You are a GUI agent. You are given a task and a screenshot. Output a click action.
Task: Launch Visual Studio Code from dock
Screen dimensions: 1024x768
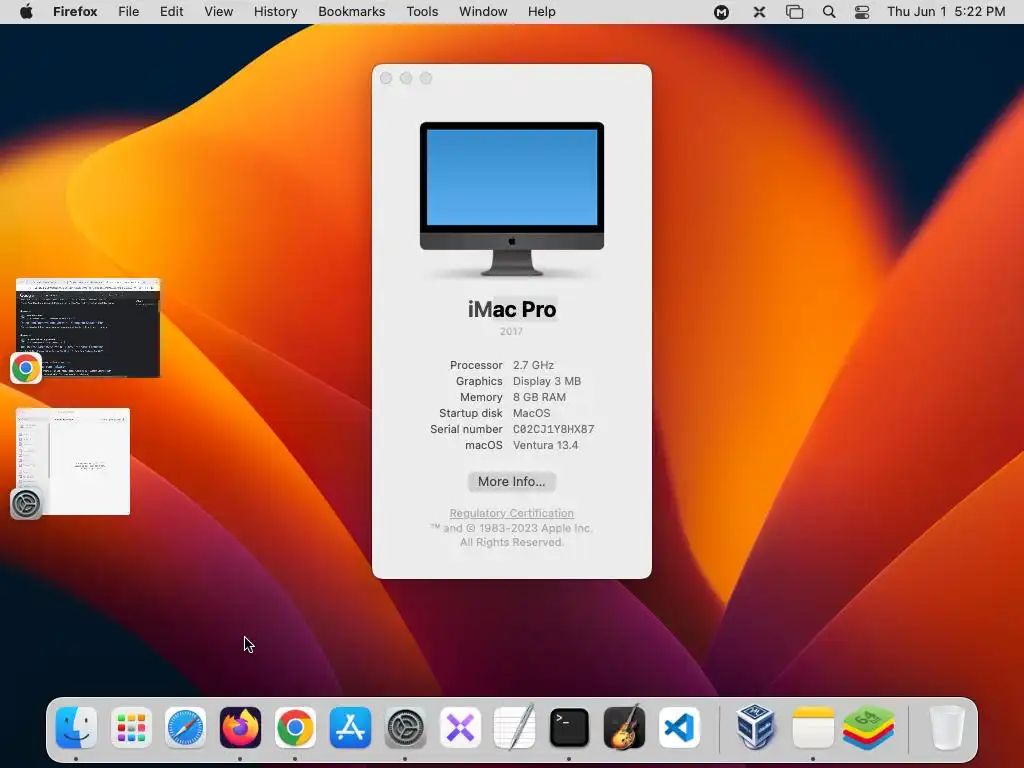[x=679, y=727]
